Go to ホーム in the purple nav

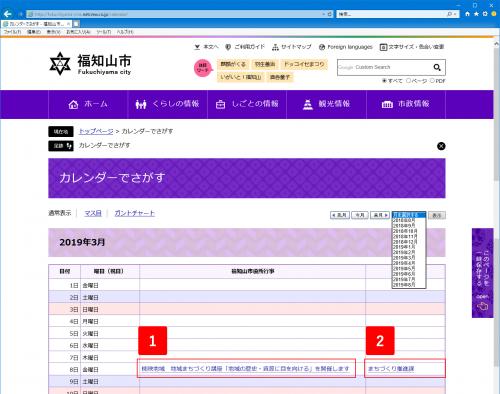(x=88, y=104)
